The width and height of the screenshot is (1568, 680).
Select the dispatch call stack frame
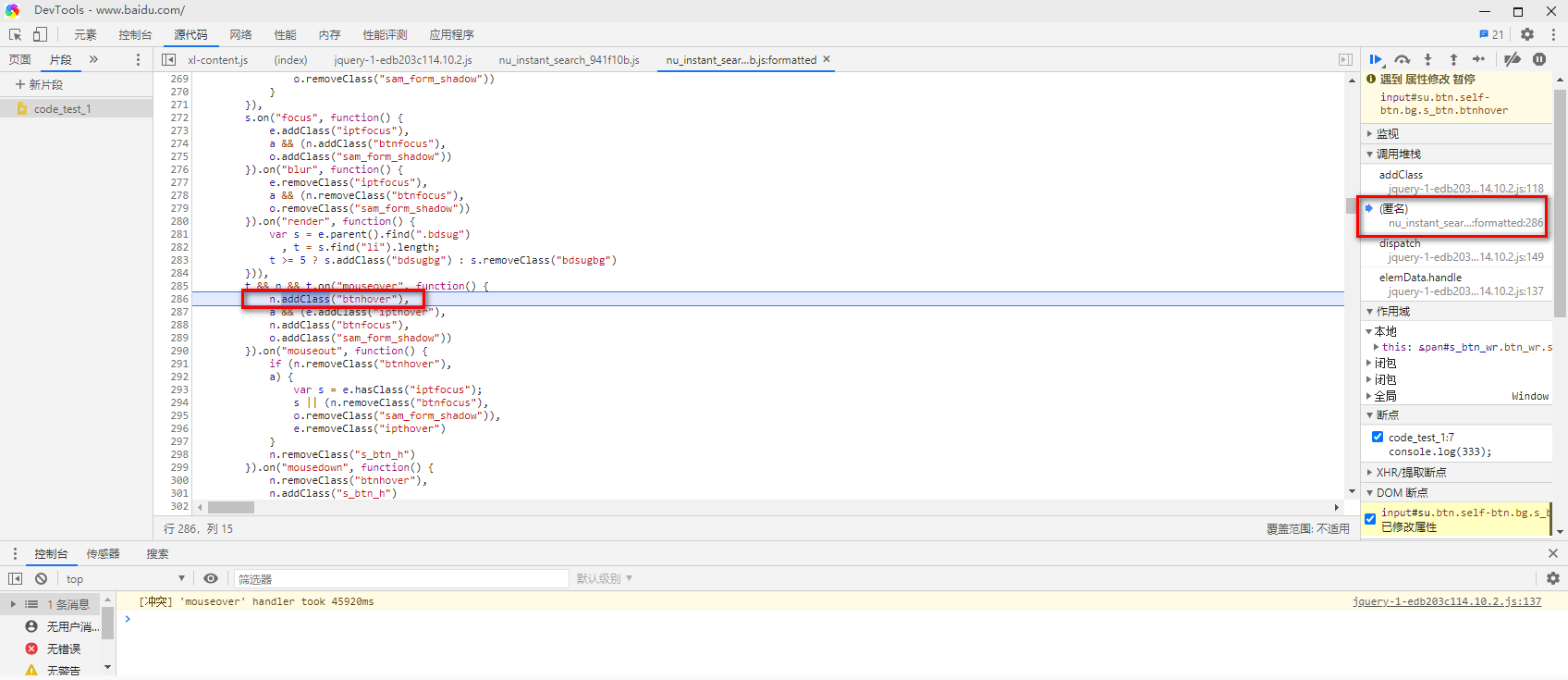click(1456, 250)
